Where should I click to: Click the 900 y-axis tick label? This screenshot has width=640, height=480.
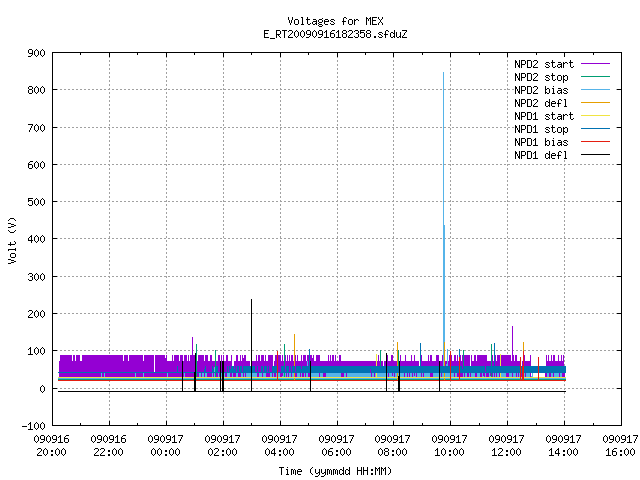coord(36,53)
